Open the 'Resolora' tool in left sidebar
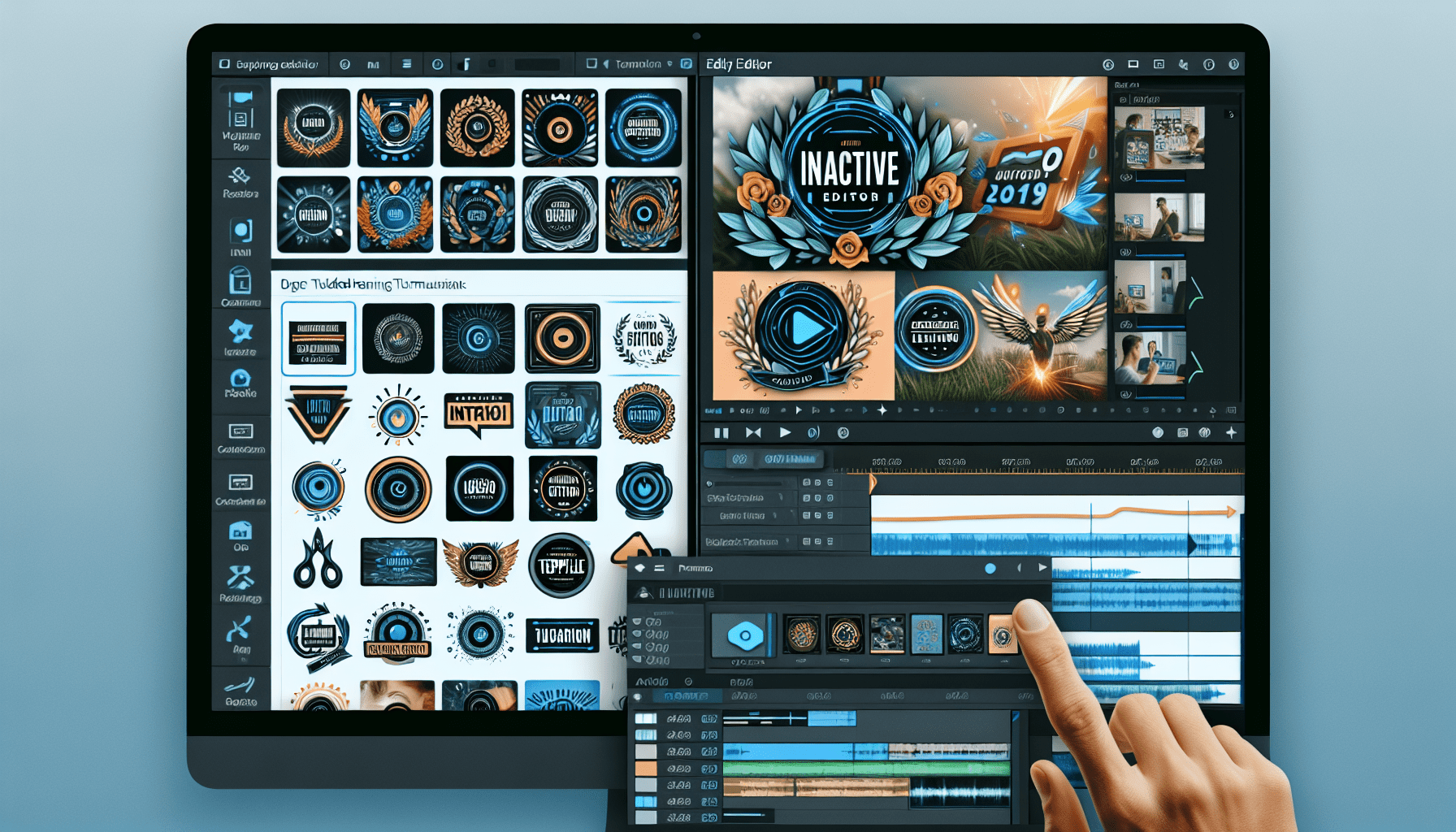1456x832 pixels. tap(240, 182)
